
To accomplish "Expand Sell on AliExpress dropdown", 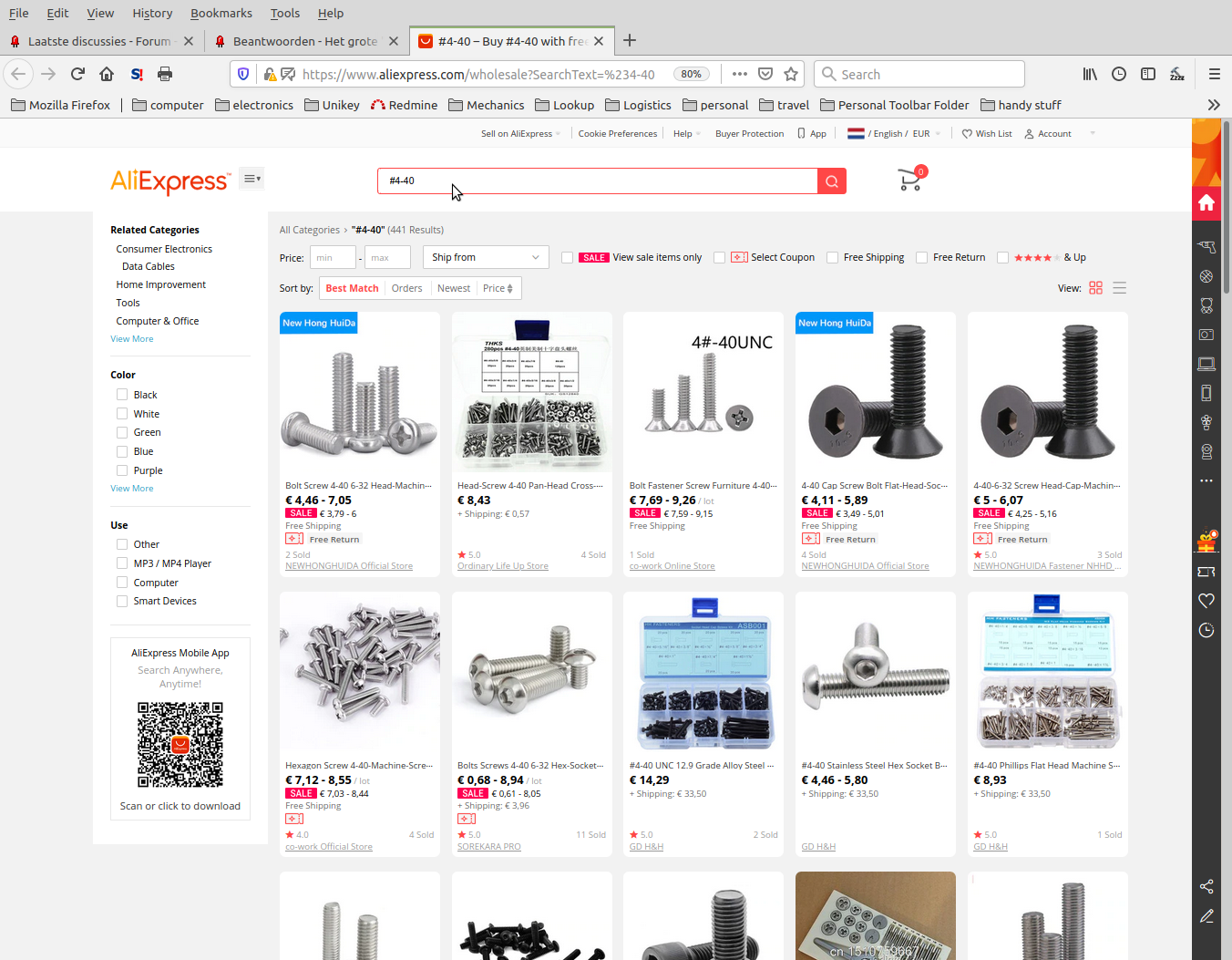I will [520, 134].
